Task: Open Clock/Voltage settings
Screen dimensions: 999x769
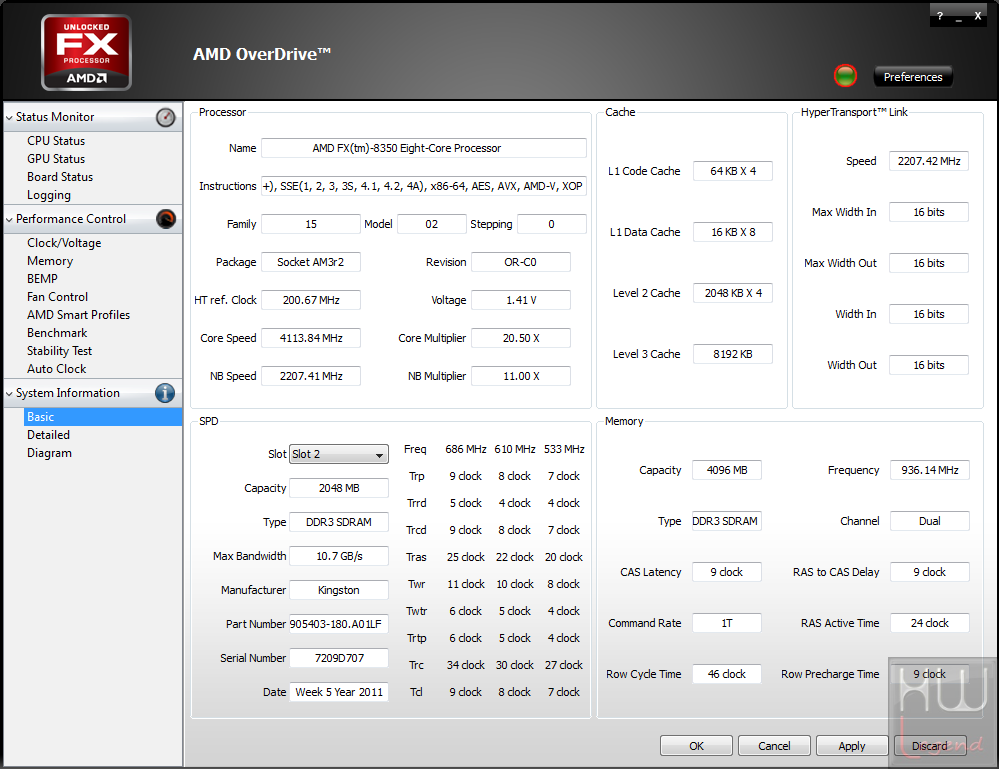Action: [64, 243]
